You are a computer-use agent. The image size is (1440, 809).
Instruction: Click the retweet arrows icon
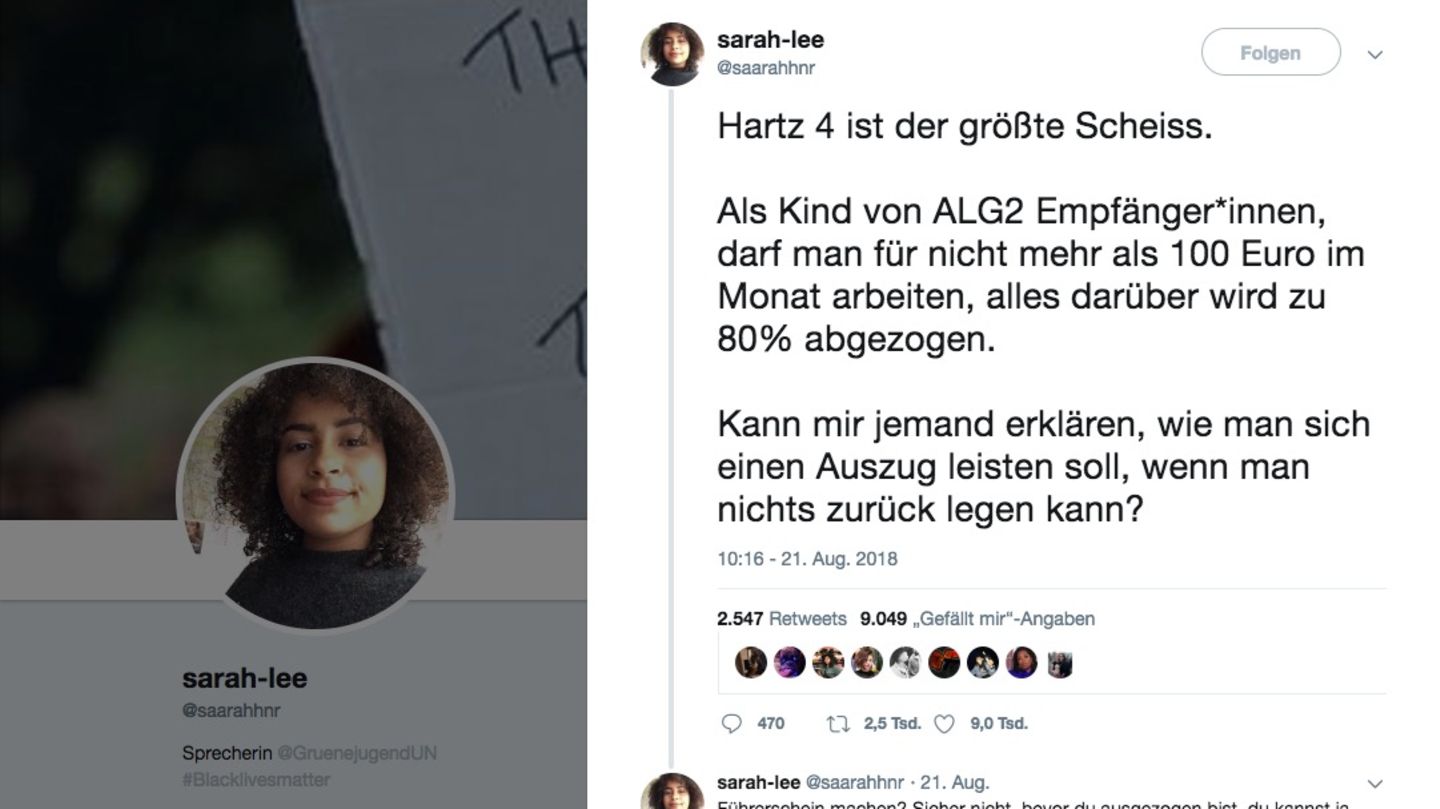(x=838, y=723)
